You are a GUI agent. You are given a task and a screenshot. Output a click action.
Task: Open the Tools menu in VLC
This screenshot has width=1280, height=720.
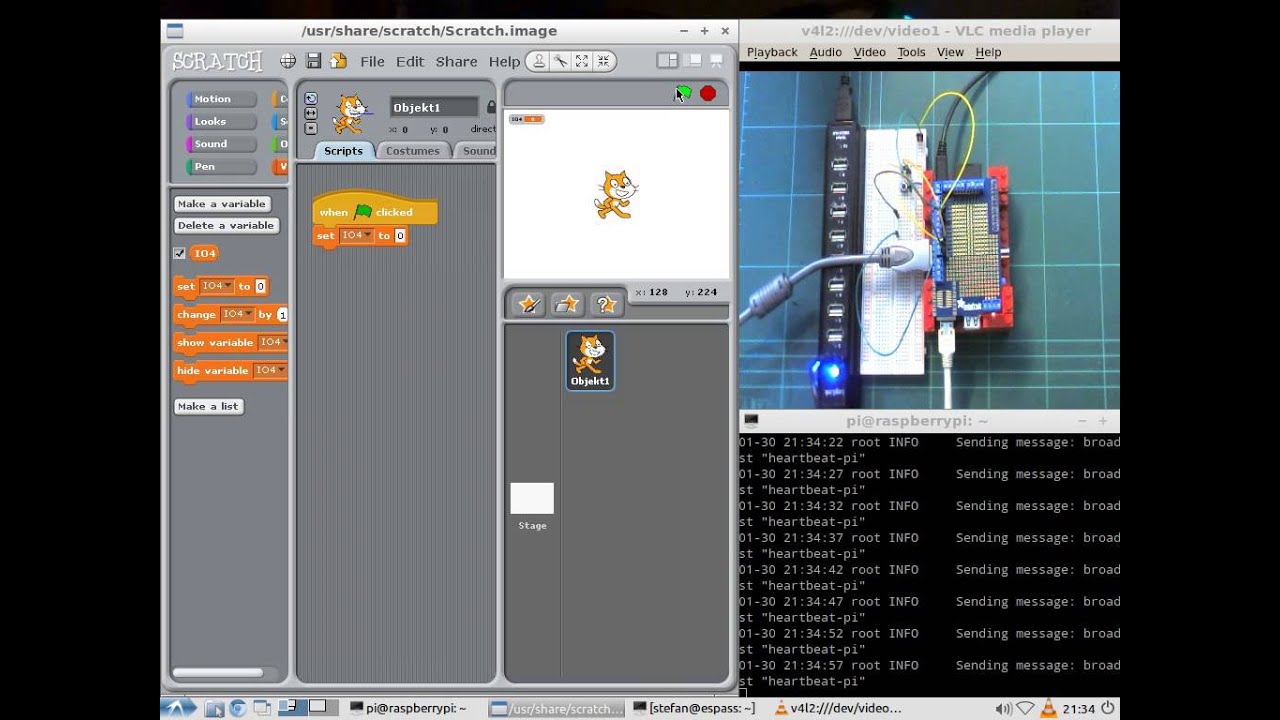911,52
